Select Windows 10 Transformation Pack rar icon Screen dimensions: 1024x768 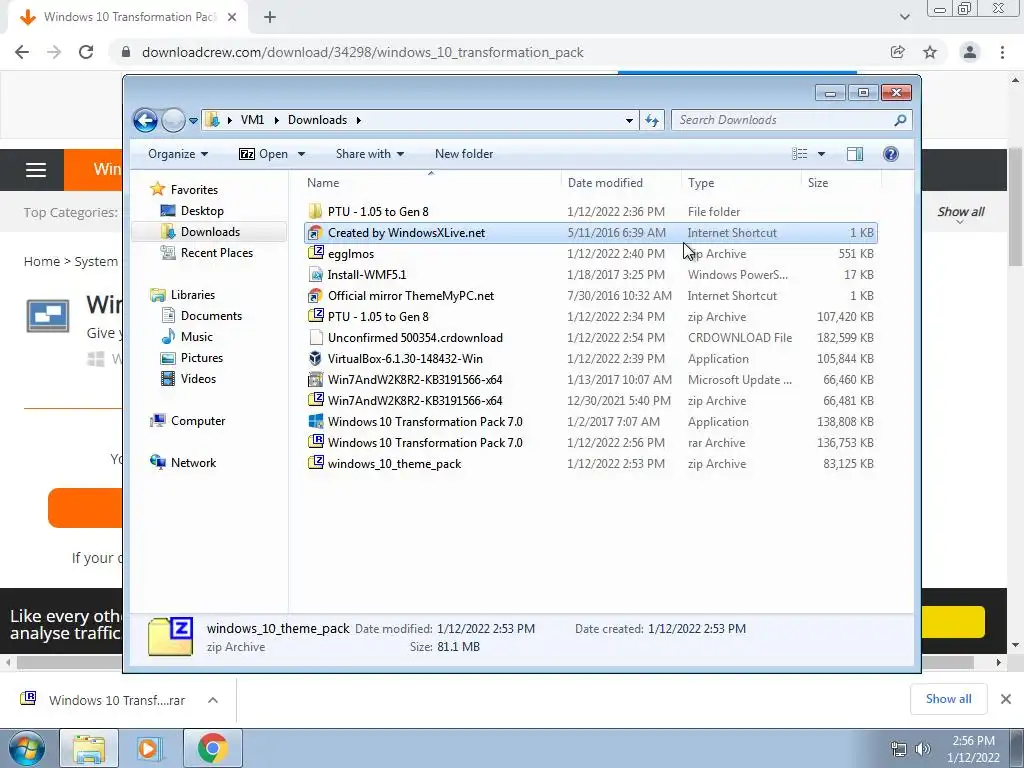coord(315,442)
